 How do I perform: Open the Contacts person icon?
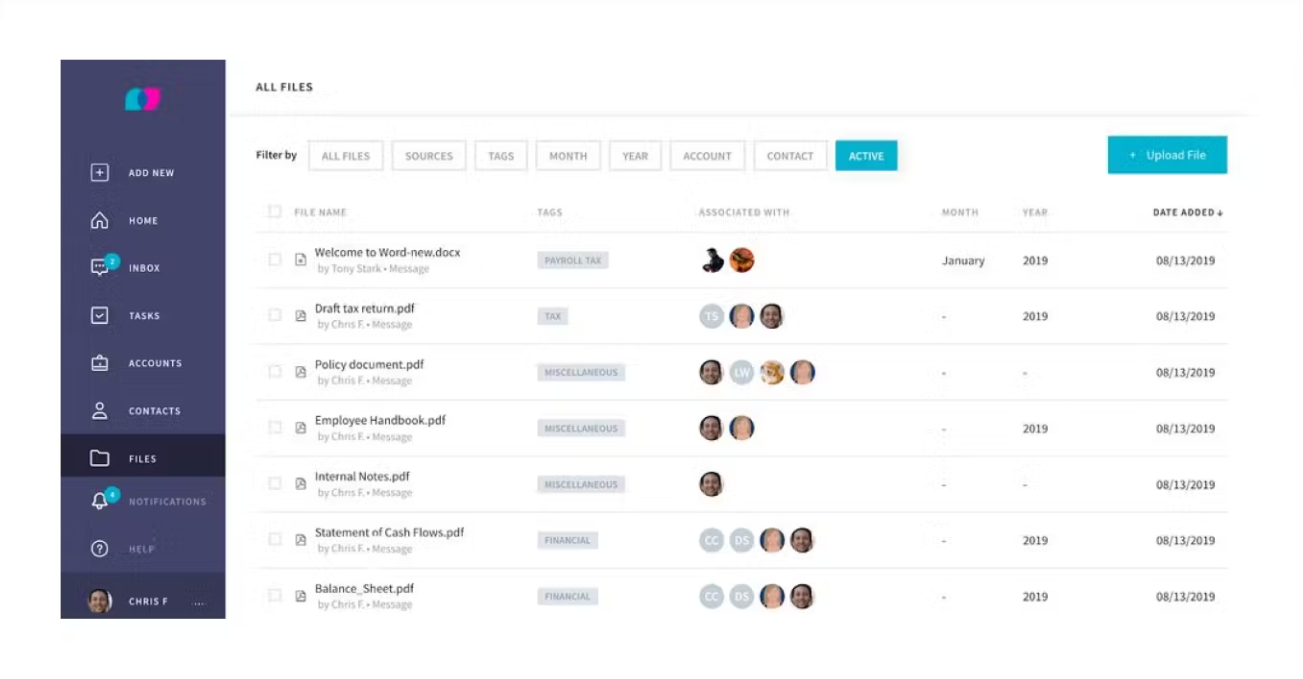click(100, 411)
